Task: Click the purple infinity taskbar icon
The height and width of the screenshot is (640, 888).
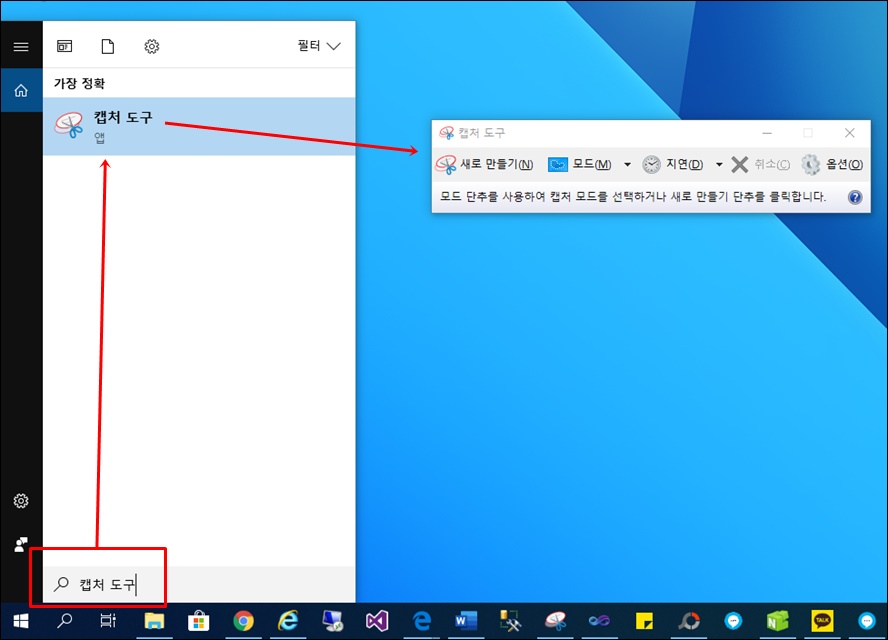Action: click(599, 621)
